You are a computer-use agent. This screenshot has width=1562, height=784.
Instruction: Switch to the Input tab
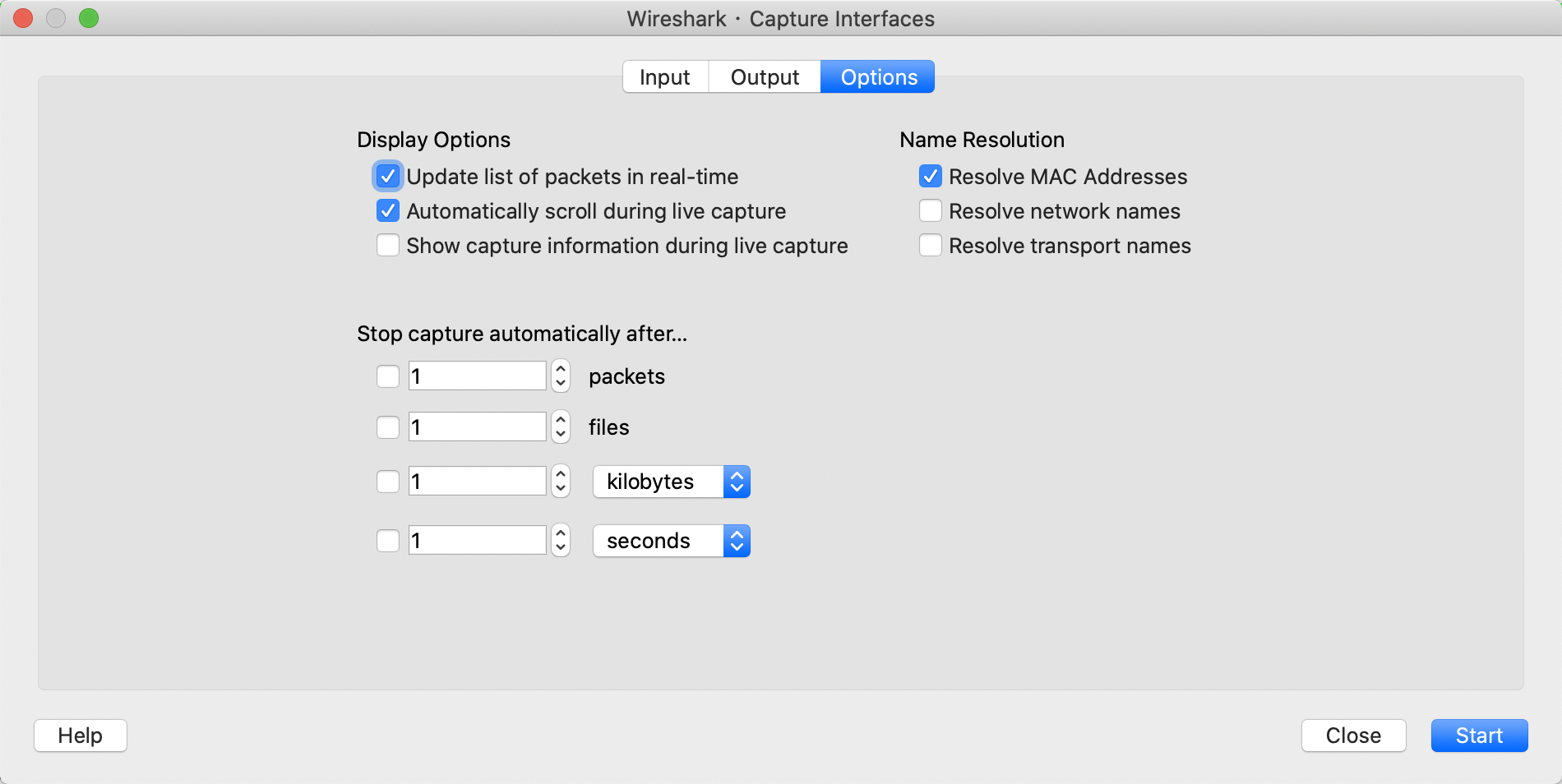point(665,77)
